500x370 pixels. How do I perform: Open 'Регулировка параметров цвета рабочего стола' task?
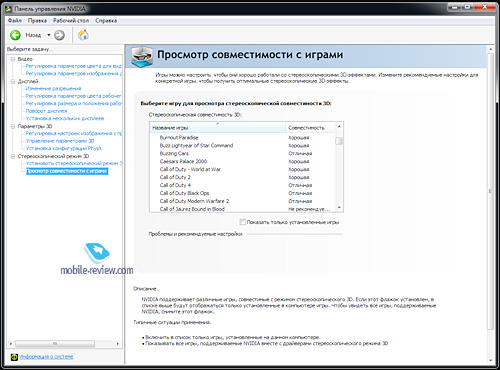click(x=74, y=96)
